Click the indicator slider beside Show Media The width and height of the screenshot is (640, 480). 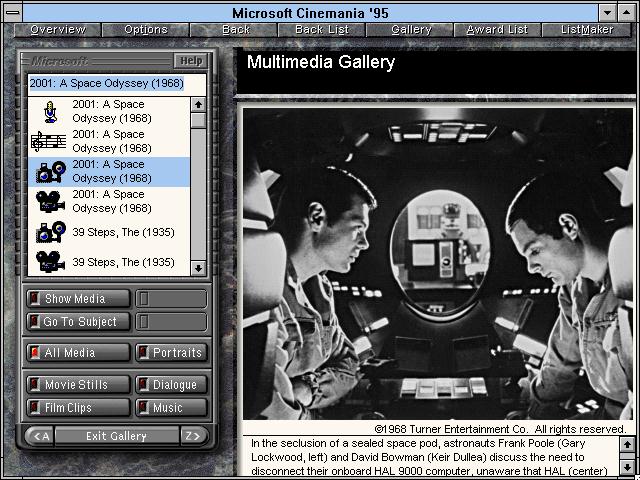coord(171,299)
